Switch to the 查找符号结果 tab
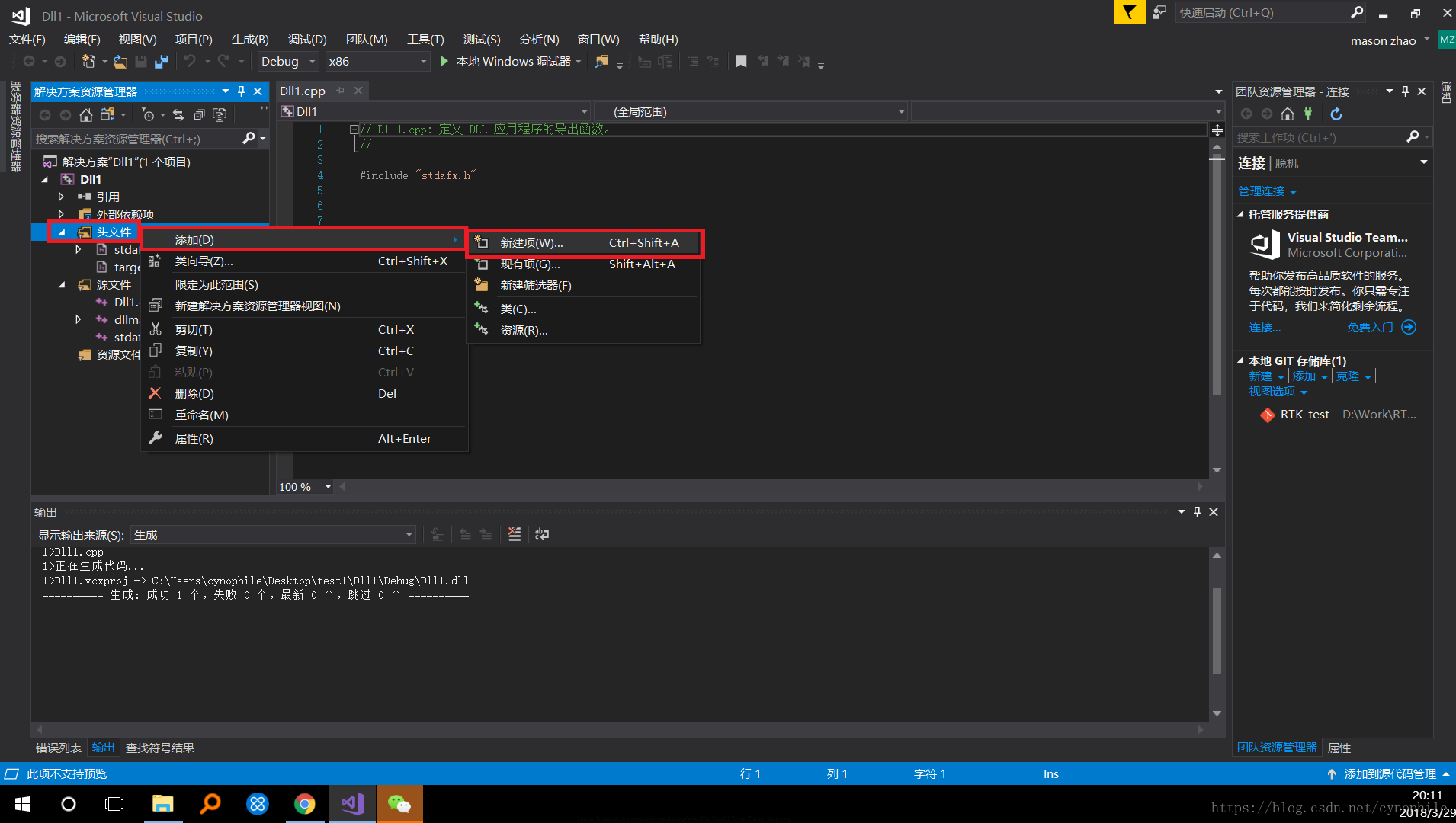 click(160, 748)
